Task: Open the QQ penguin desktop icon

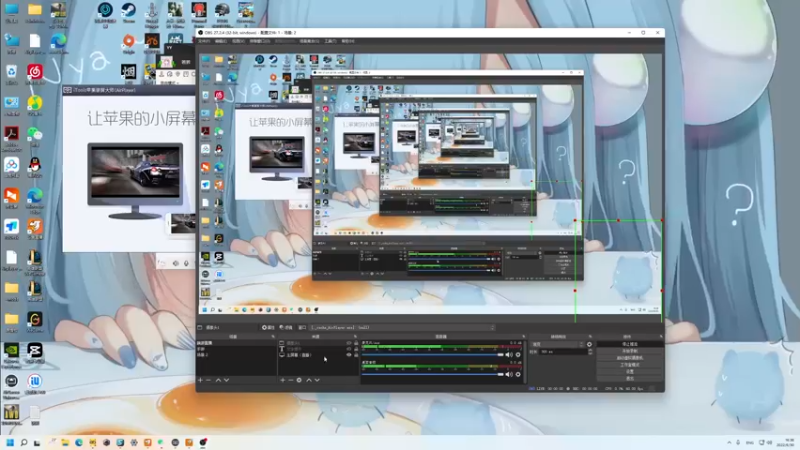Action: (x=35, y=167)
